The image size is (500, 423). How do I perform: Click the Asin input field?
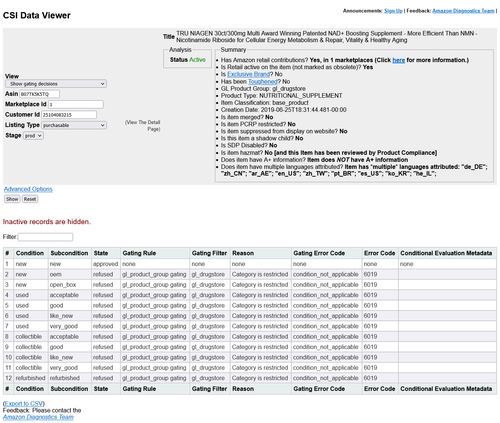pos(39,94)
